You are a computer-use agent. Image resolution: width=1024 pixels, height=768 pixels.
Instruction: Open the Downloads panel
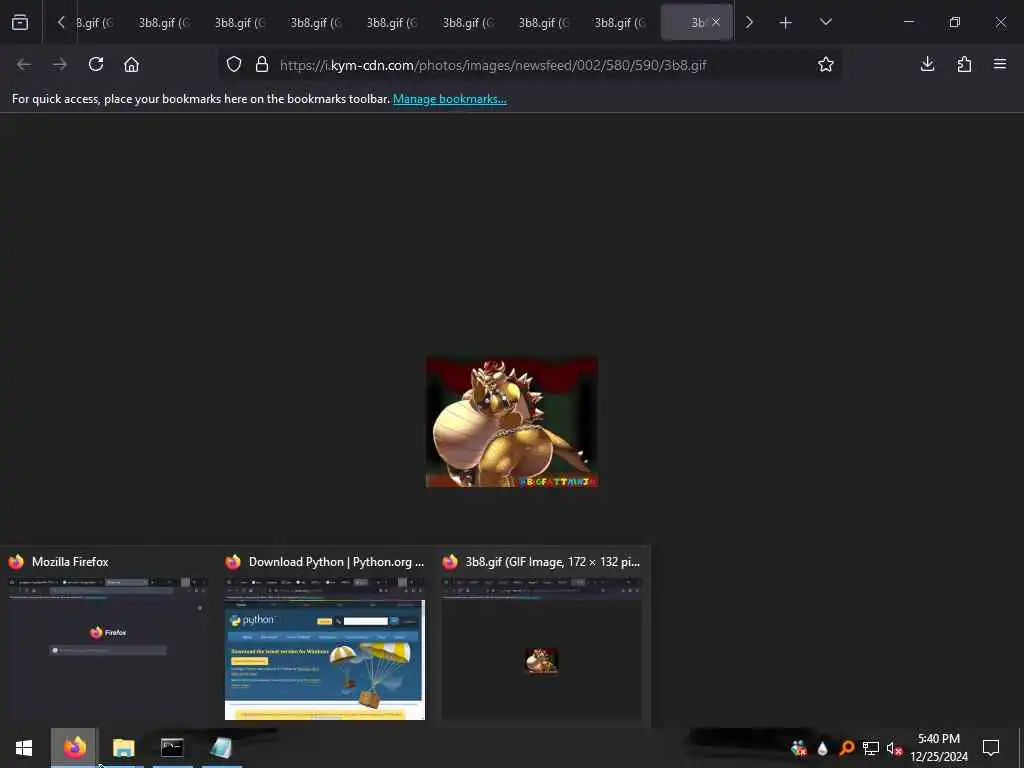click(x=927, y=64)
